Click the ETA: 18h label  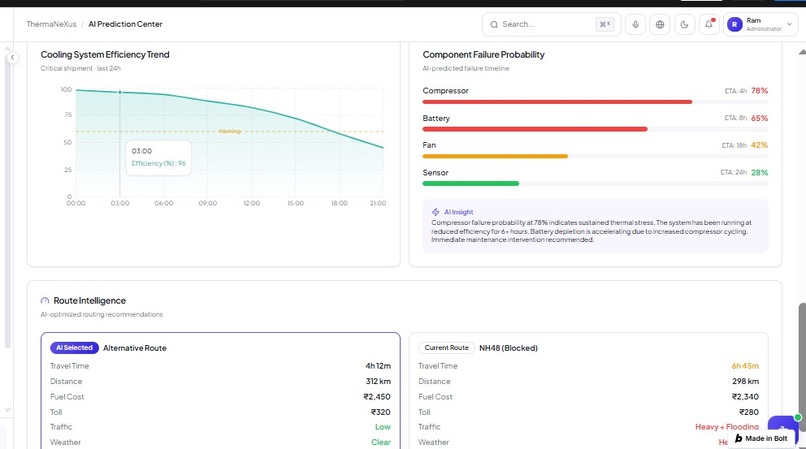click(734, 146)
